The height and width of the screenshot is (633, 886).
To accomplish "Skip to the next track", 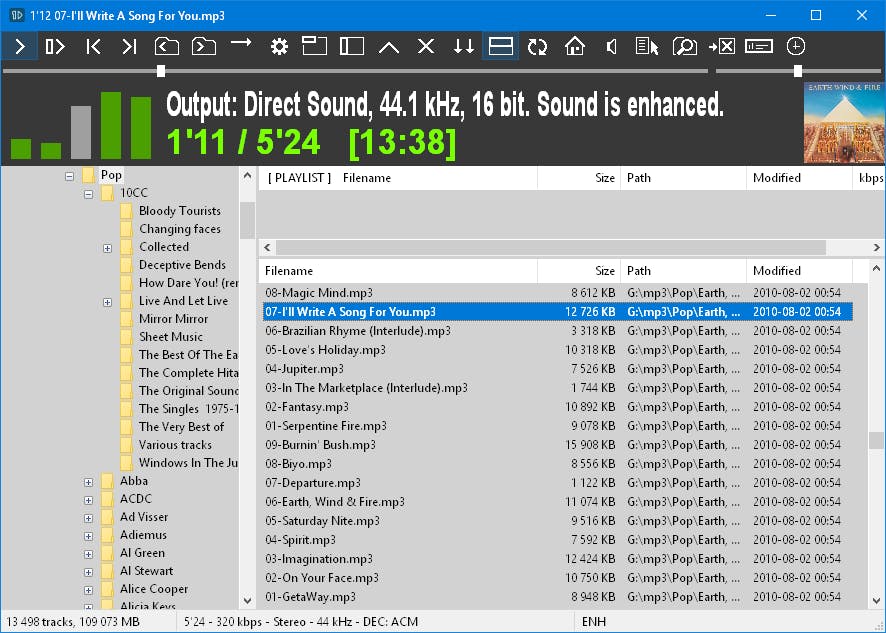I will [129, 46].
